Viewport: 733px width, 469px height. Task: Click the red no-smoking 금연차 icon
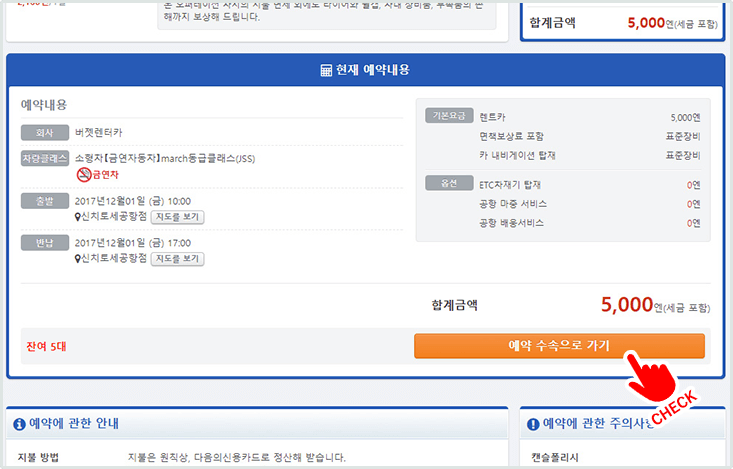pyautogui.click(x=84, y=175)
